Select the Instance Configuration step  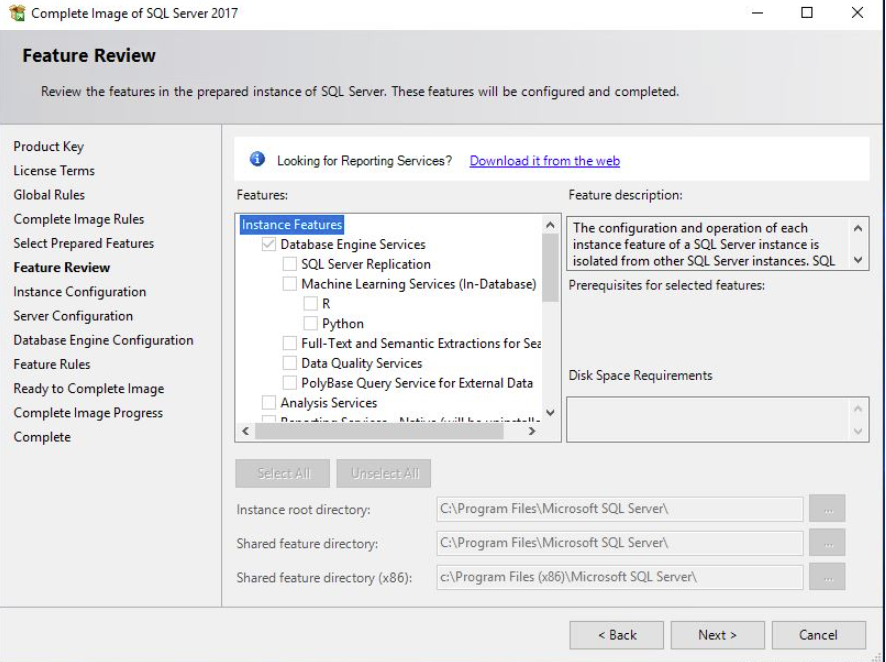(80, 292)
